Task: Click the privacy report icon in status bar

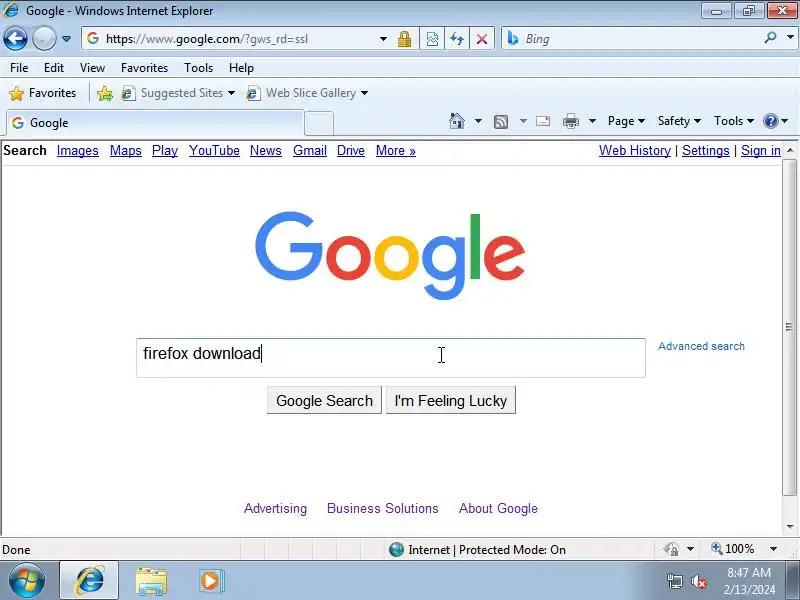Action: [x=671, y=549]
